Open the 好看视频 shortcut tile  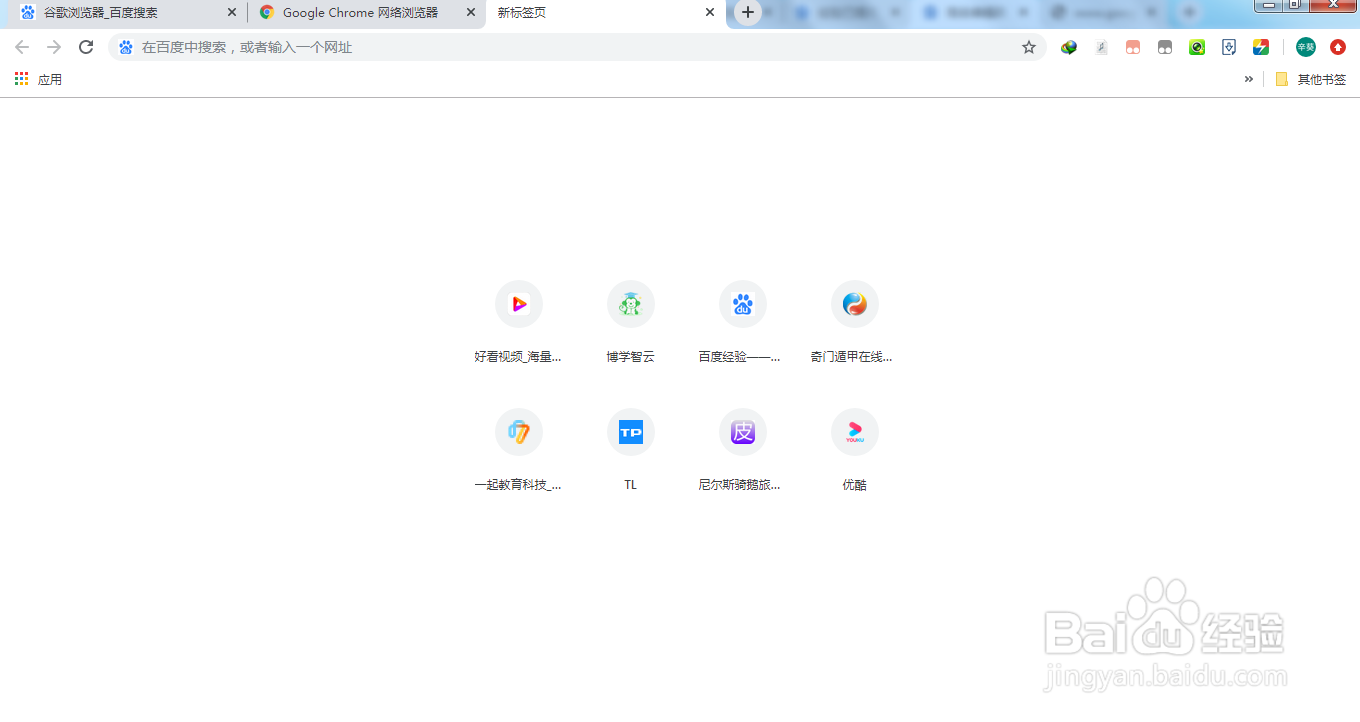(x=519, y=304)
